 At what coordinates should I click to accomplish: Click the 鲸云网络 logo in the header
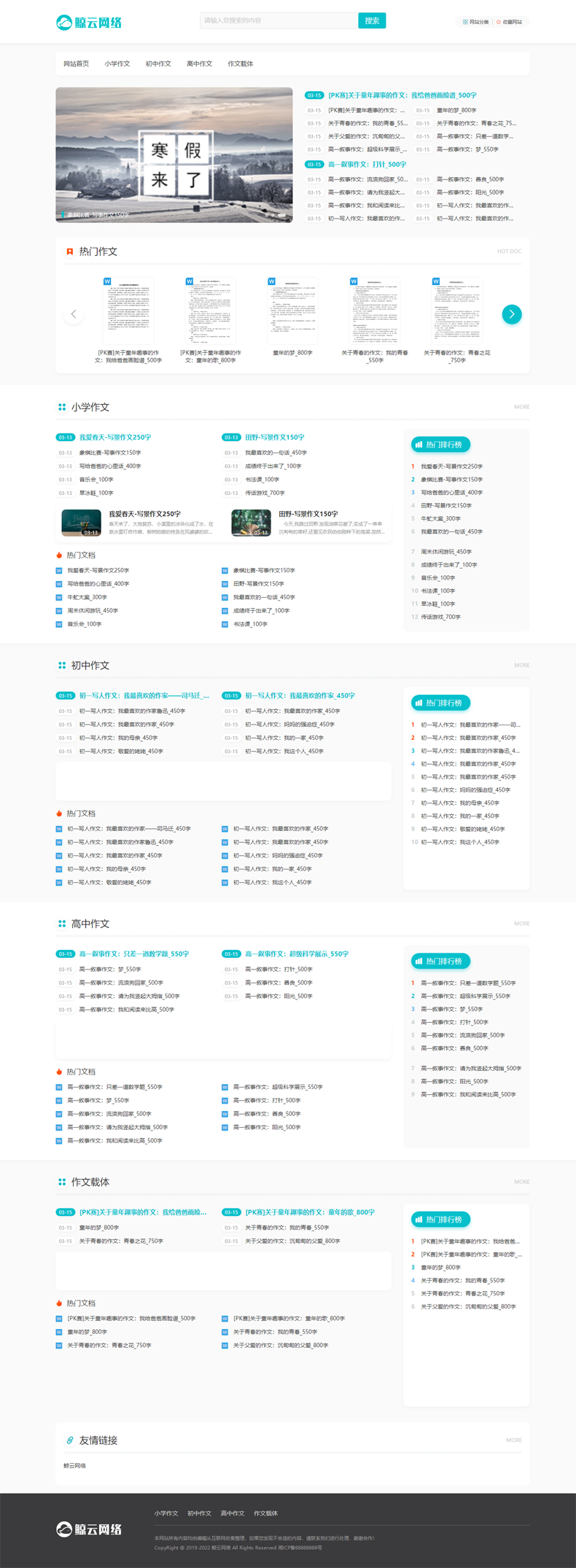coord(89,22)
